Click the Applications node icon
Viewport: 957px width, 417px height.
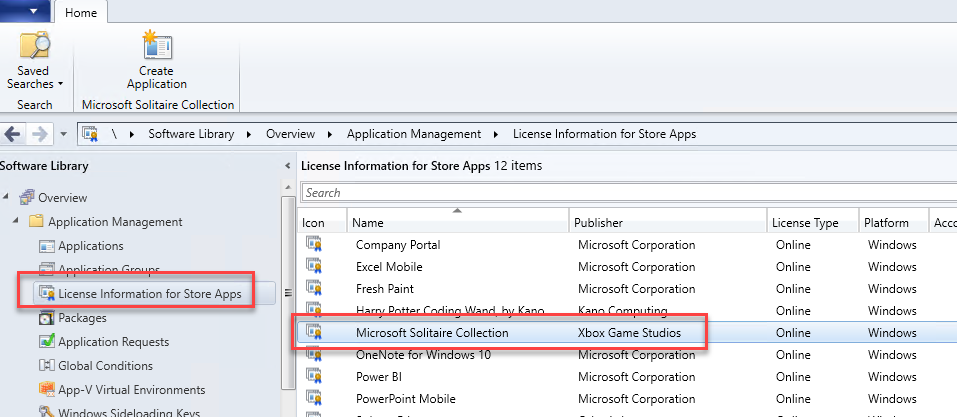(x=47, y=246)
